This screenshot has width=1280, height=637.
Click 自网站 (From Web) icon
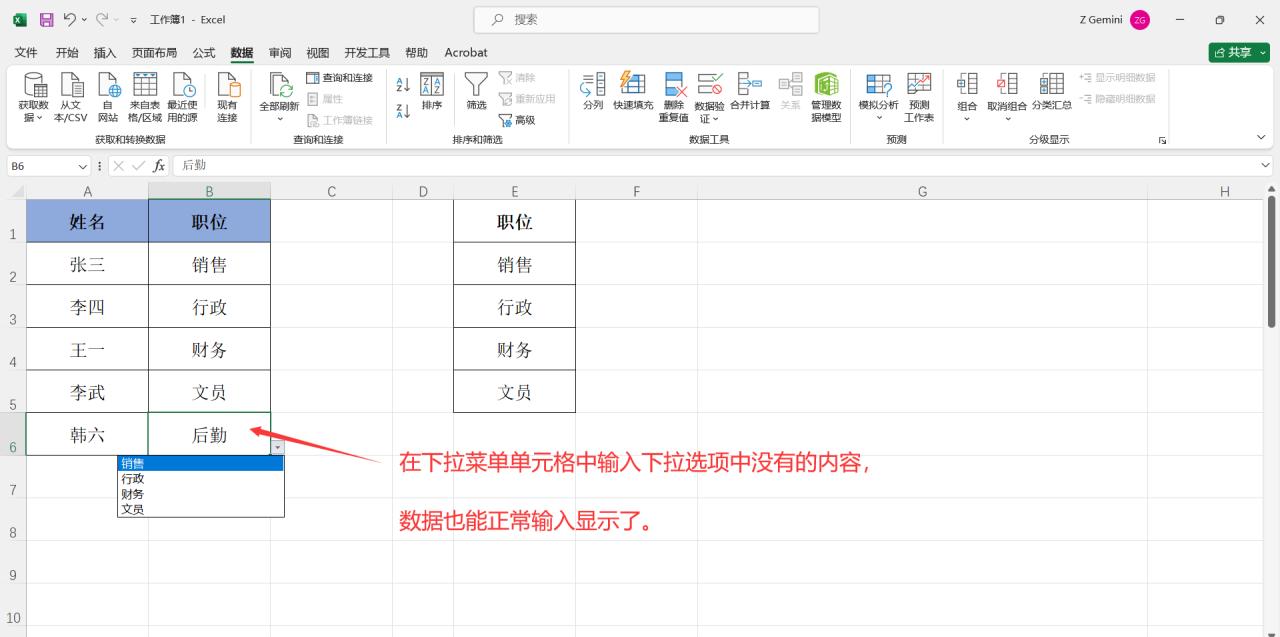[x=108, y=98]
